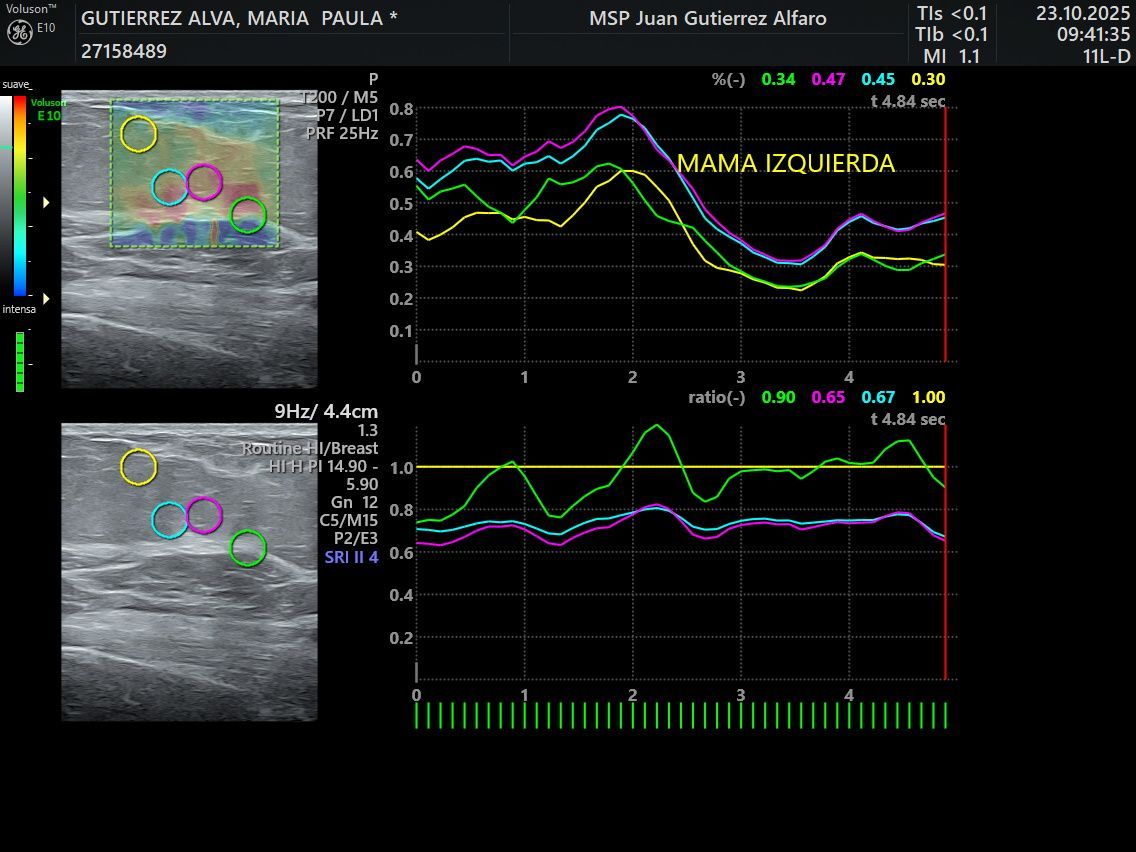Click the GE logo icon

[x=19, y=32]
